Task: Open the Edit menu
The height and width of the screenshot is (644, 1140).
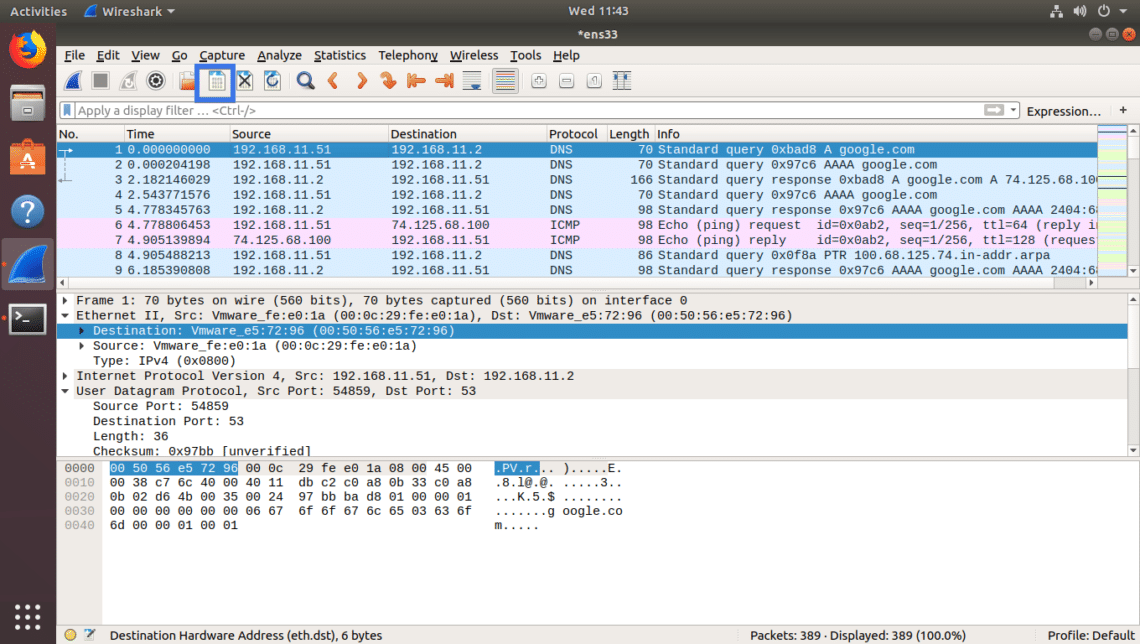Action: pyautogui.click(x=108, y=55)
